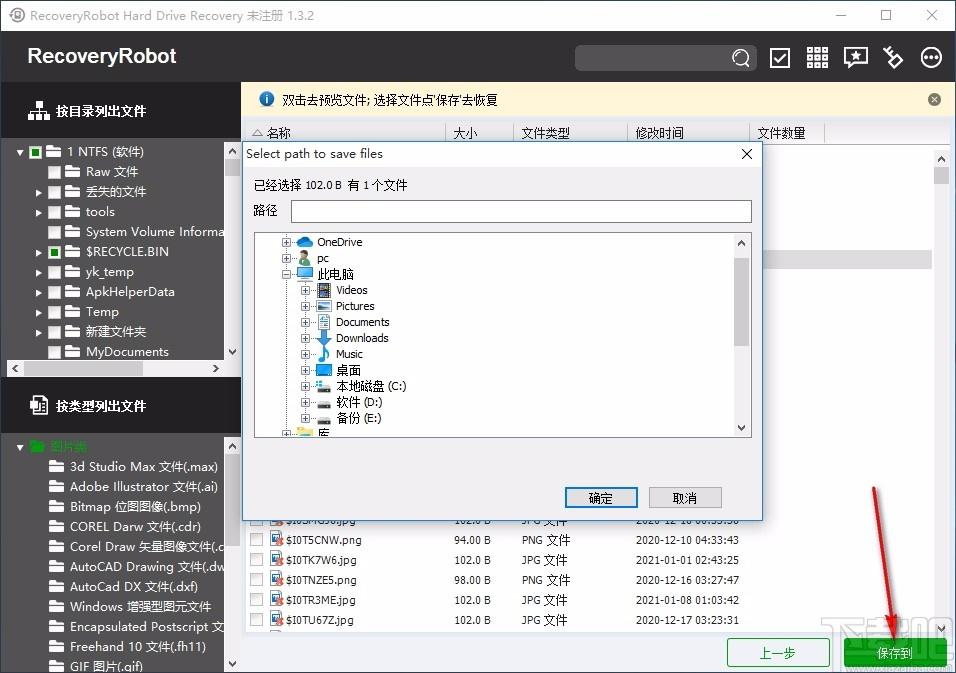Expand the 本地磁盘 (C:) node
Viewport: 956px width, 673px height.
tap(305, 386)
